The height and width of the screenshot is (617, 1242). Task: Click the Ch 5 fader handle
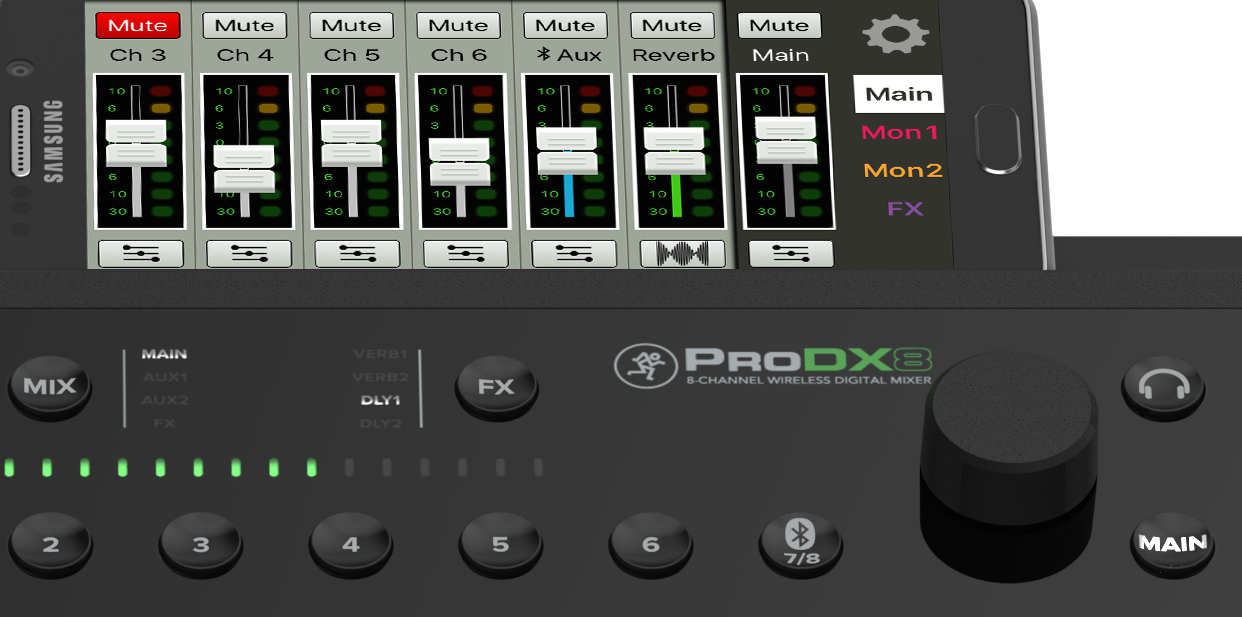pos(351,143)
